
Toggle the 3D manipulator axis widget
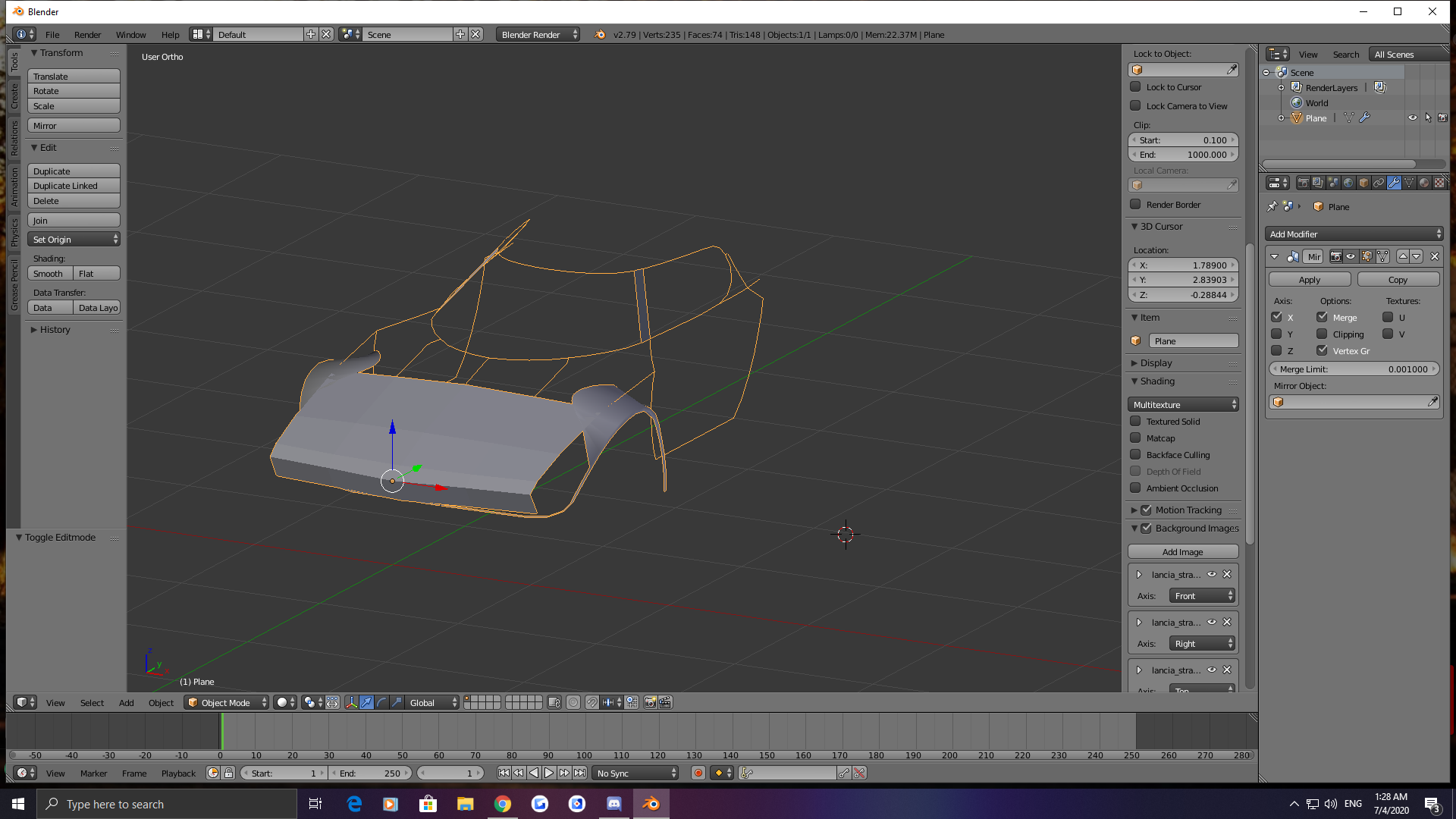[x=351, y=702]
